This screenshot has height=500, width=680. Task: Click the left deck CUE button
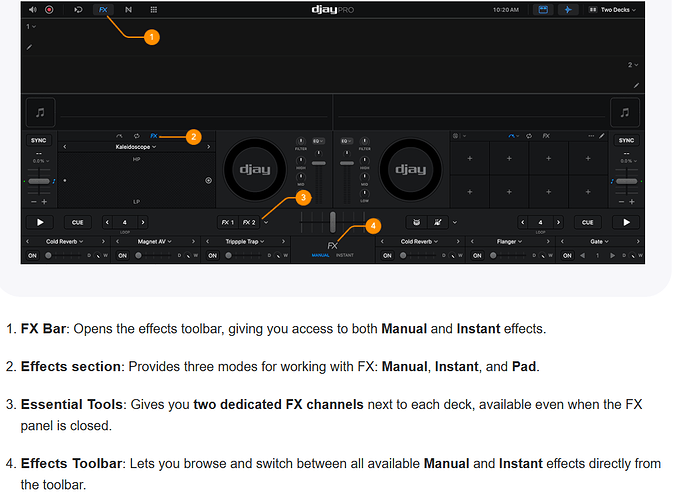click(78, 222)
